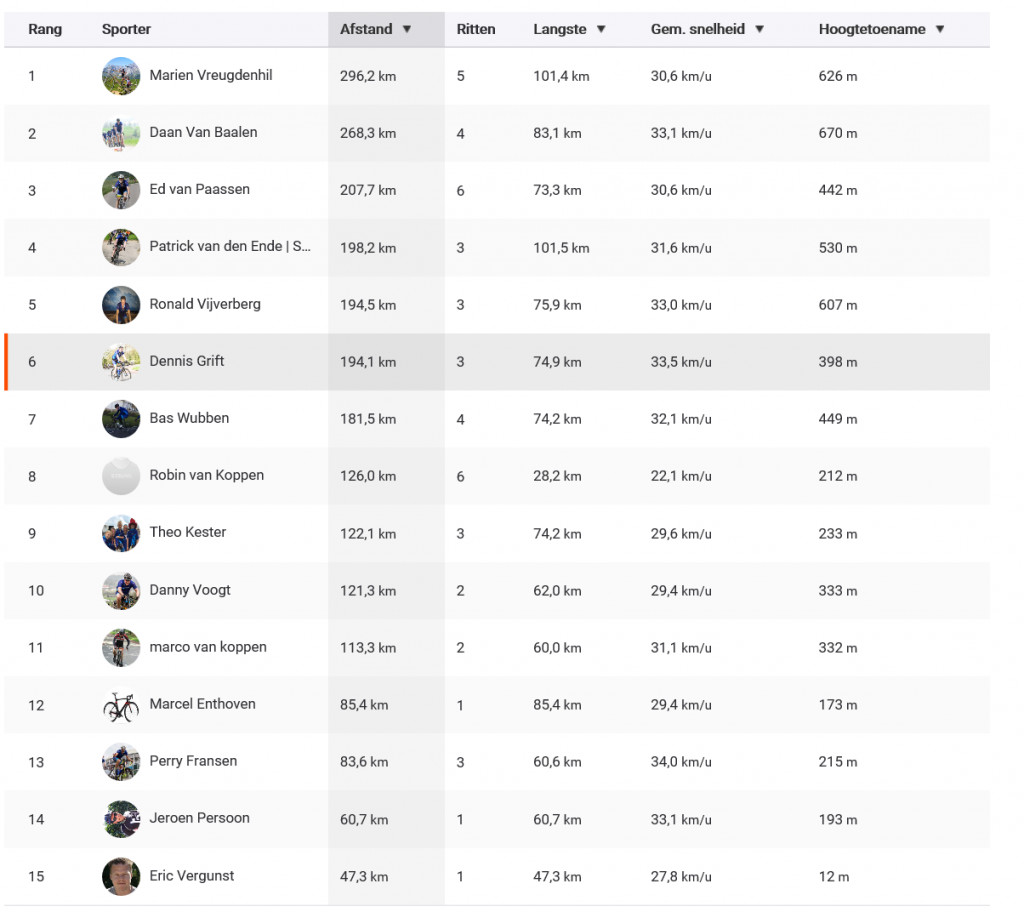Sort by Langste column arrow
The height and width of the screenshot is (912, 1024).
(x=601, y=29)
